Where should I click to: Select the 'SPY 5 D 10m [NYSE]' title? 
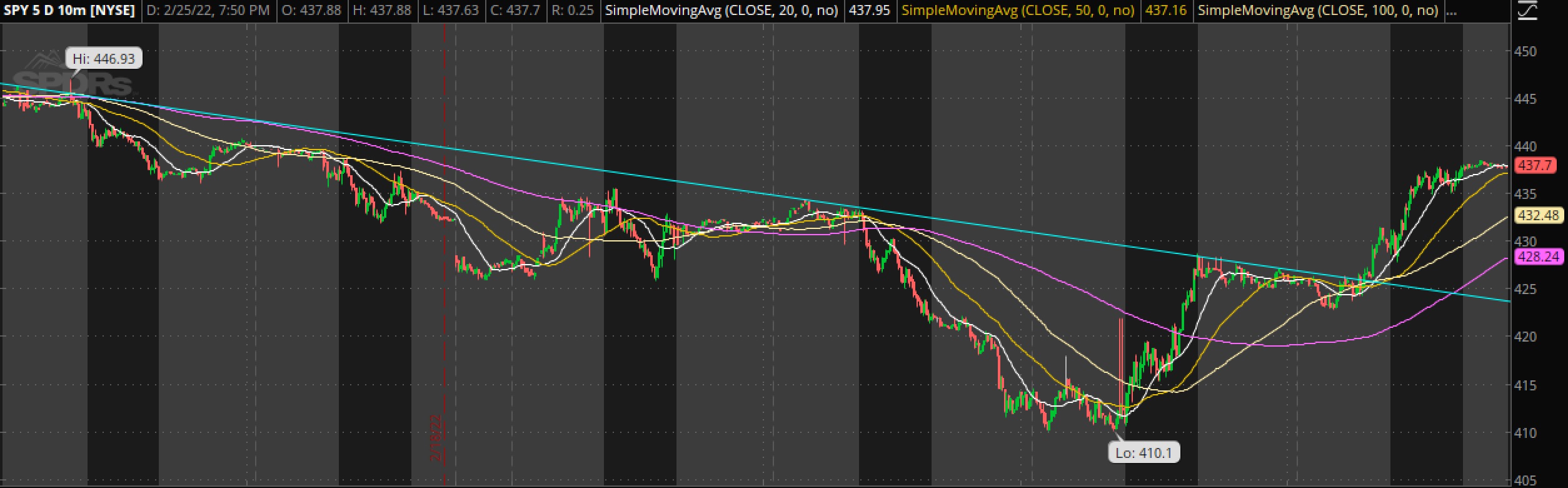coord(69,10)
